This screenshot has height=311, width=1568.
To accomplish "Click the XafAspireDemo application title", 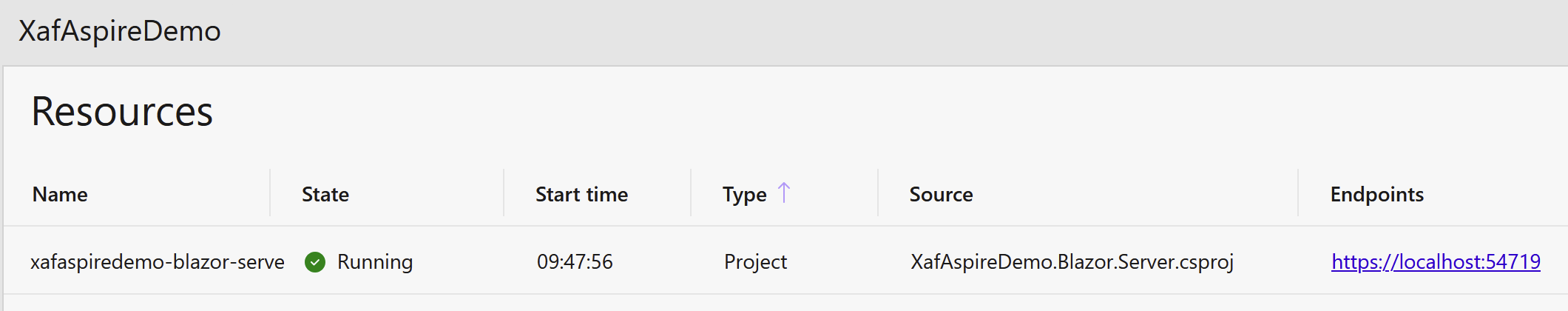I will coord(120,31).
